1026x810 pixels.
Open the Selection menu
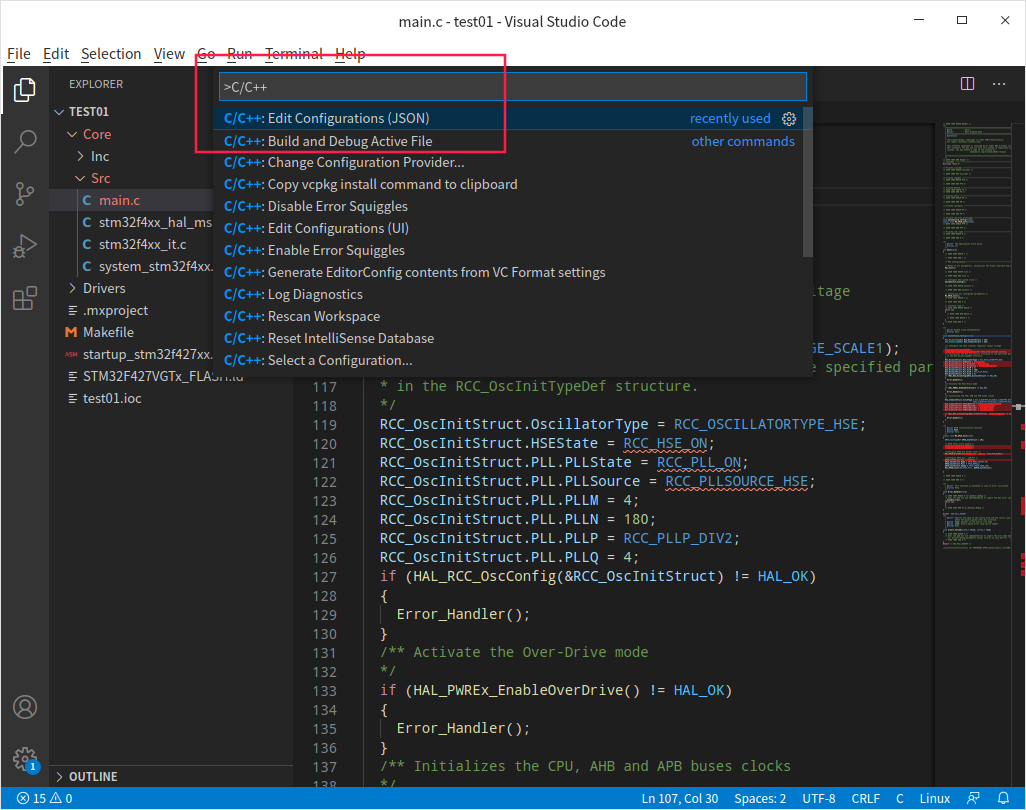coord(111,54)
